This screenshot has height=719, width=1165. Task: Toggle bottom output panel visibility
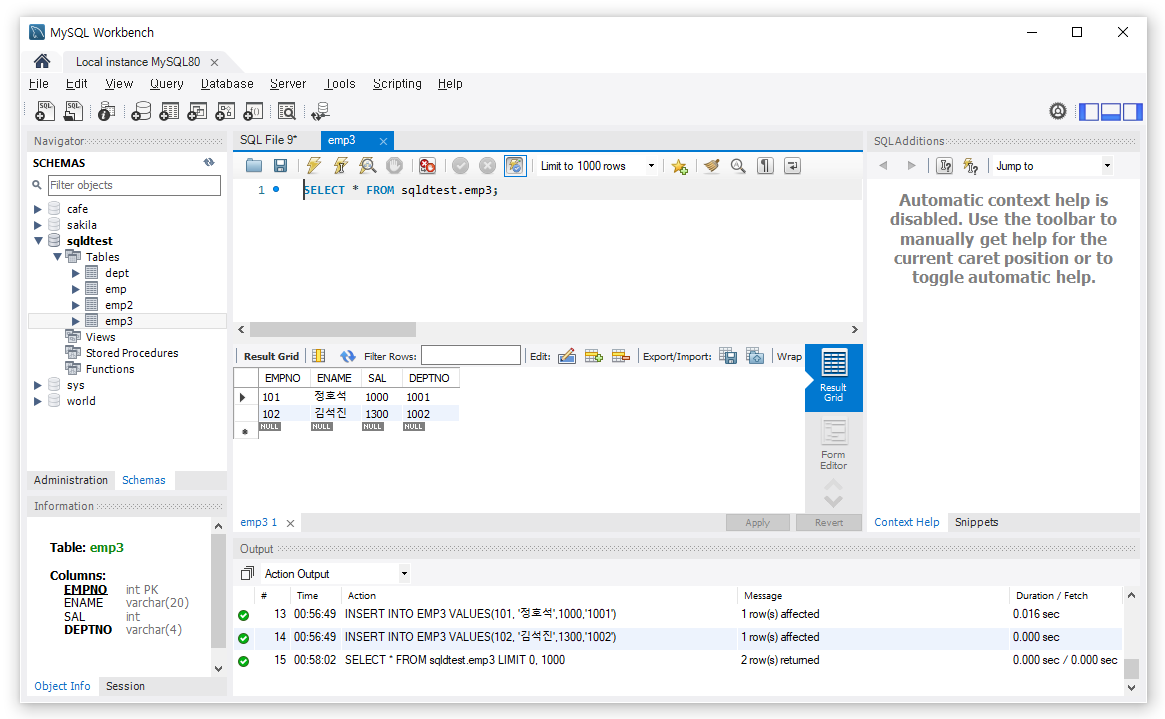(1111, 112)
